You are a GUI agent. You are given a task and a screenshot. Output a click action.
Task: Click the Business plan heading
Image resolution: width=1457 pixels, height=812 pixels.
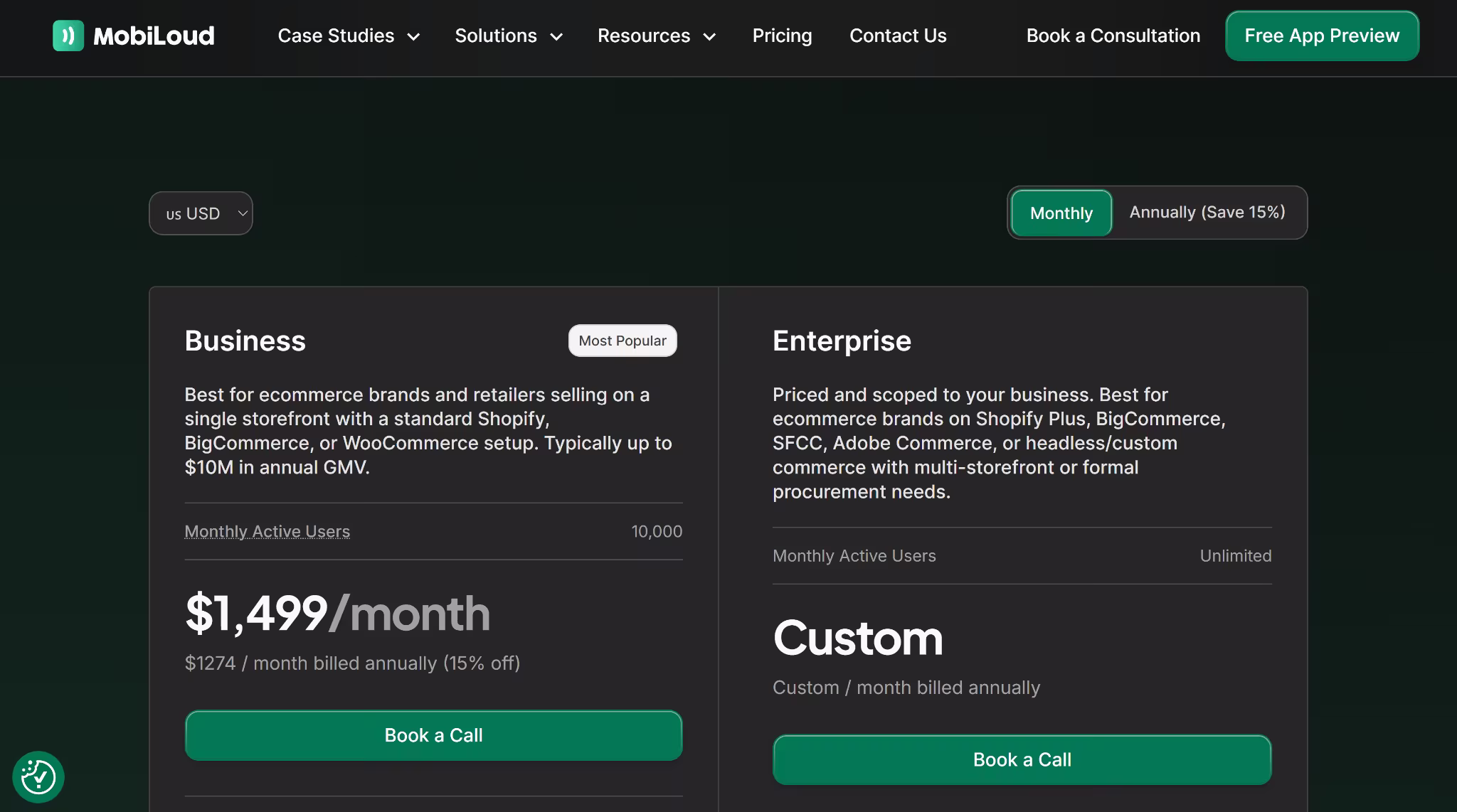(x=245, y=341)
